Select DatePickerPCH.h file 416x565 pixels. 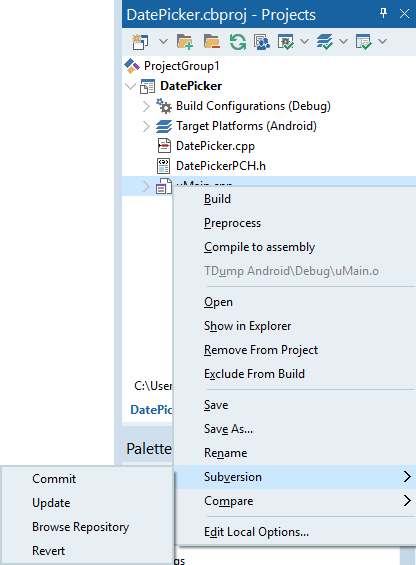coord(221,166)
